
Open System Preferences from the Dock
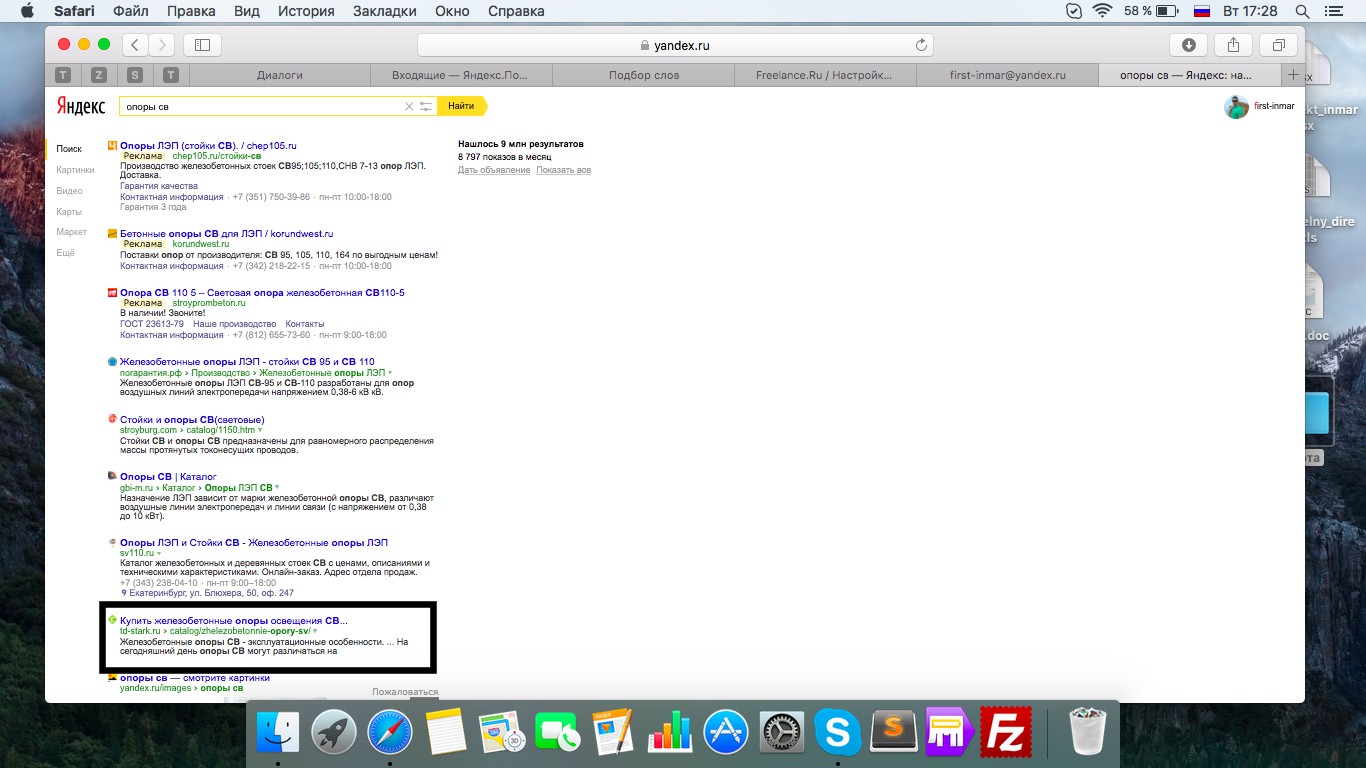pos(781,733)
